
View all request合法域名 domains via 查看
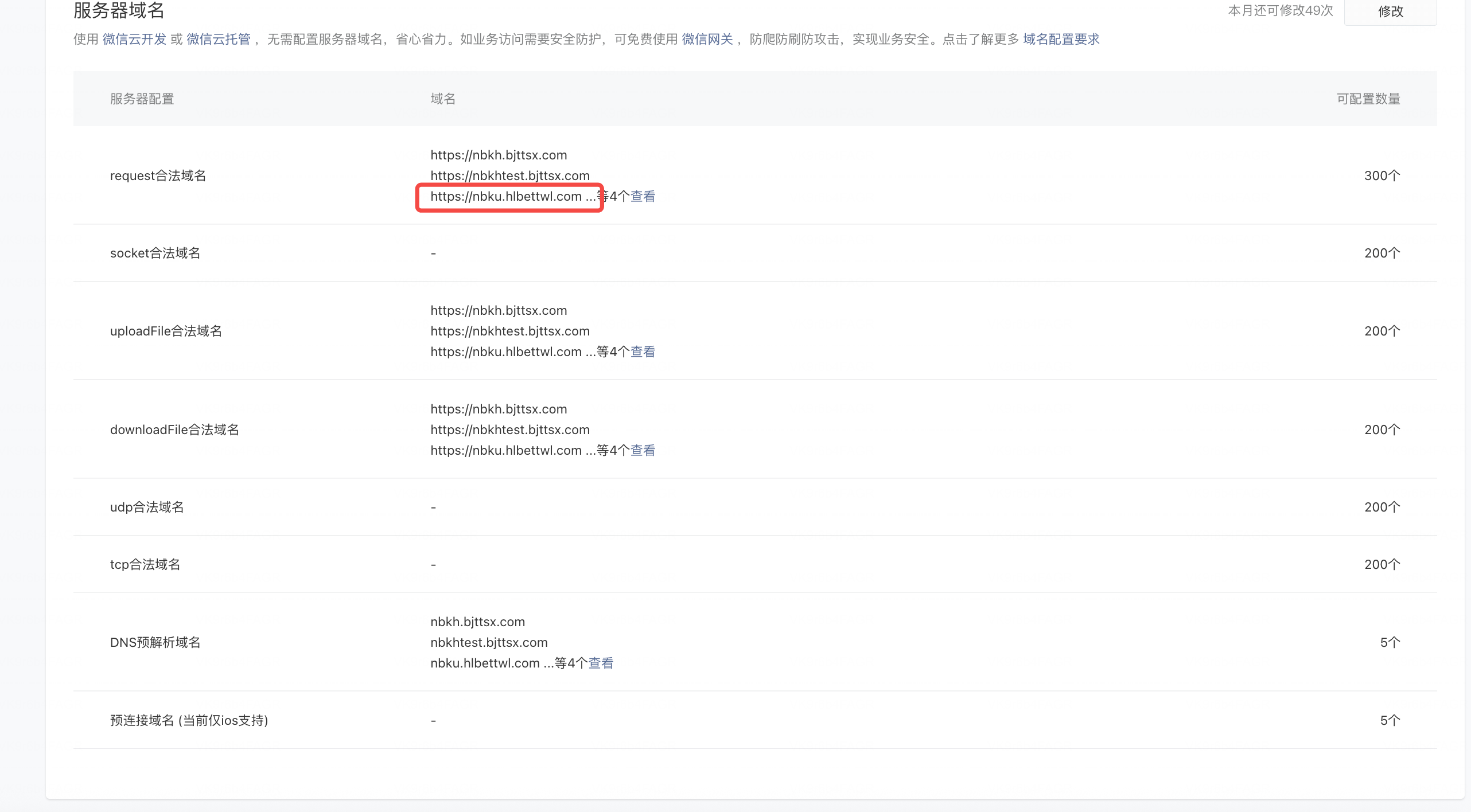(x=643, y=197)
